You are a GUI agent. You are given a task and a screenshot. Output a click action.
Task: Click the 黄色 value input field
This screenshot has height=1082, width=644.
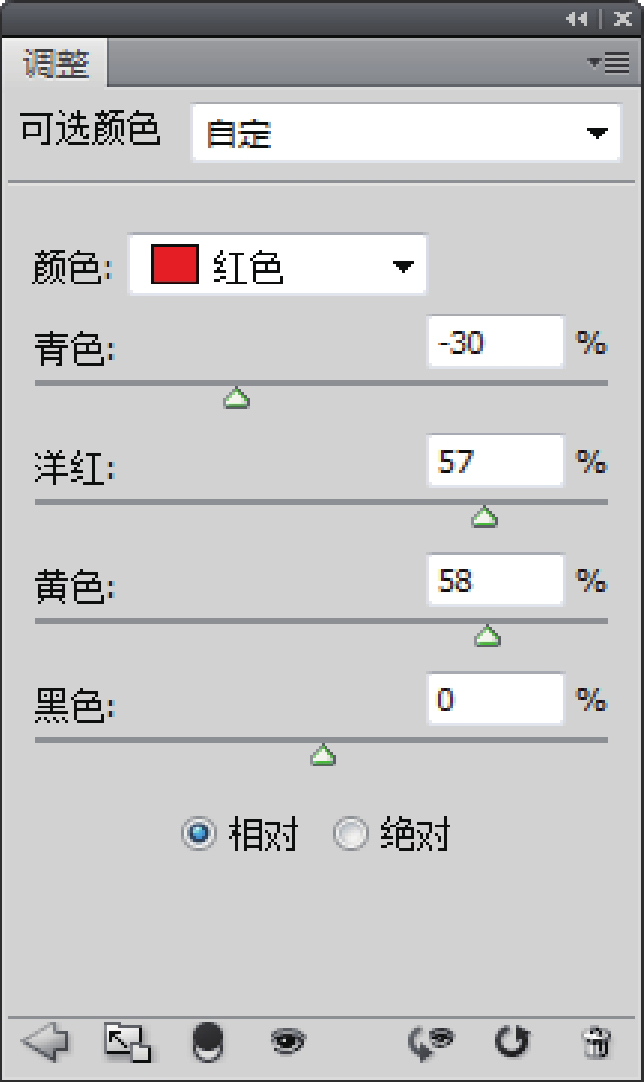pyautogui.click(x=494, y=581)
